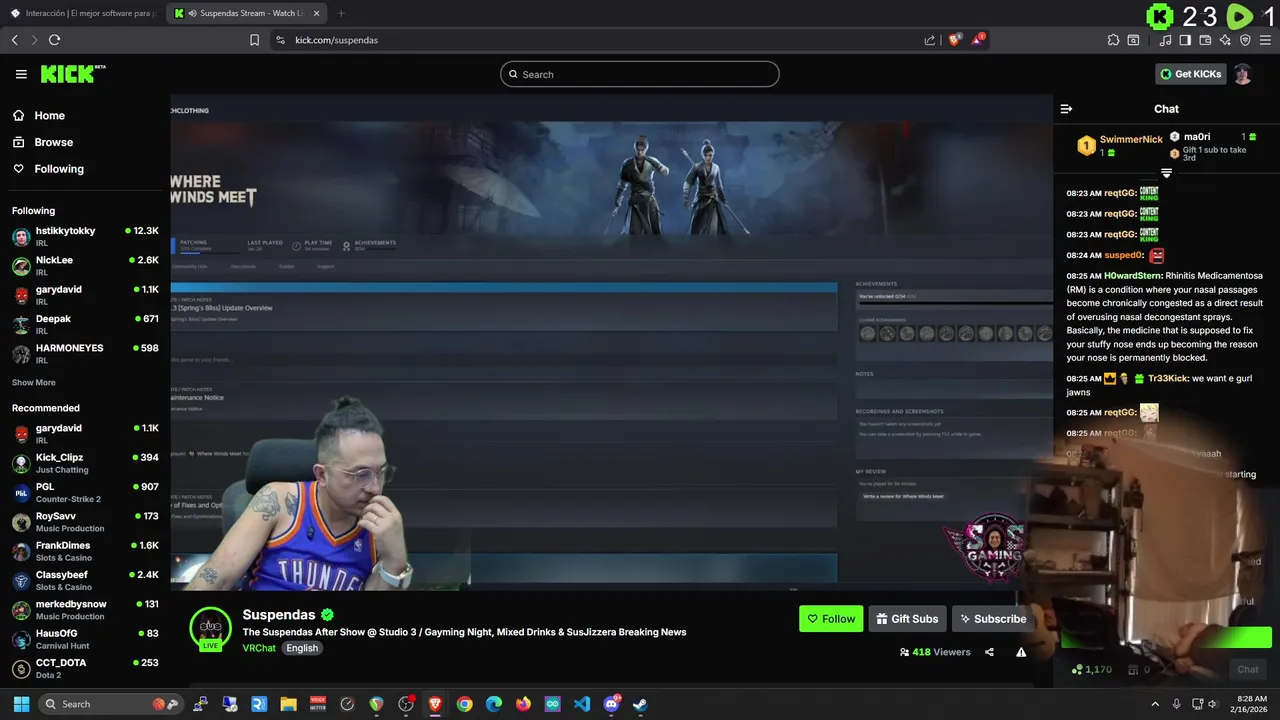This screenshot has height=720, width=1280.
Task: Click the VRChat category link
Action: 259,648
